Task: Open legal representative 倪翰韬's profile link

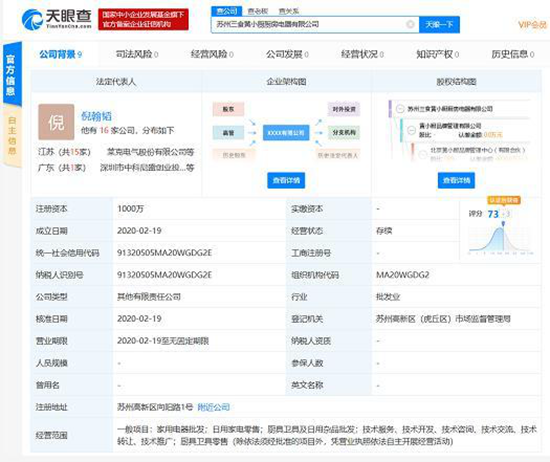Action: point(96,116)
